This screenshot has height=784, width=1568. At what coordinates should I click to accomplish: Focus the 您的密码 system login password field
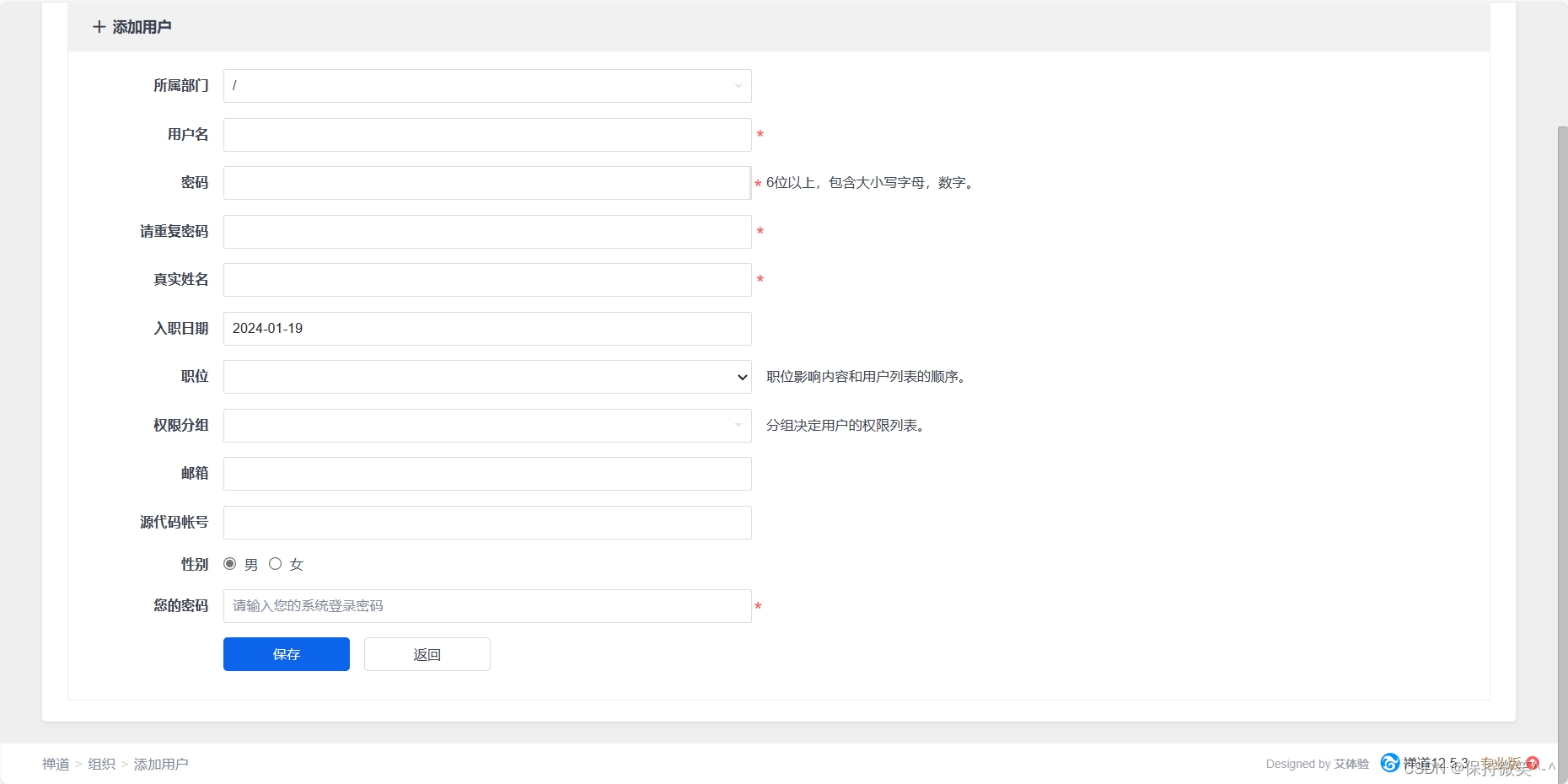tap(487, 606)
